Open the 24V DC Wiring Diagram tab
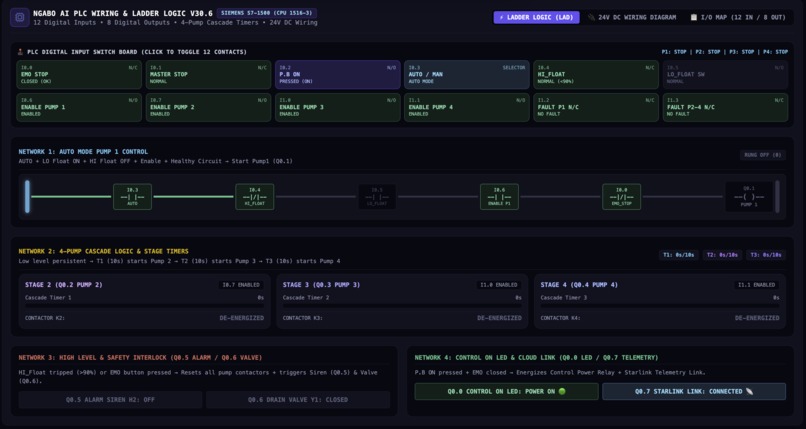 pos(632,17)
